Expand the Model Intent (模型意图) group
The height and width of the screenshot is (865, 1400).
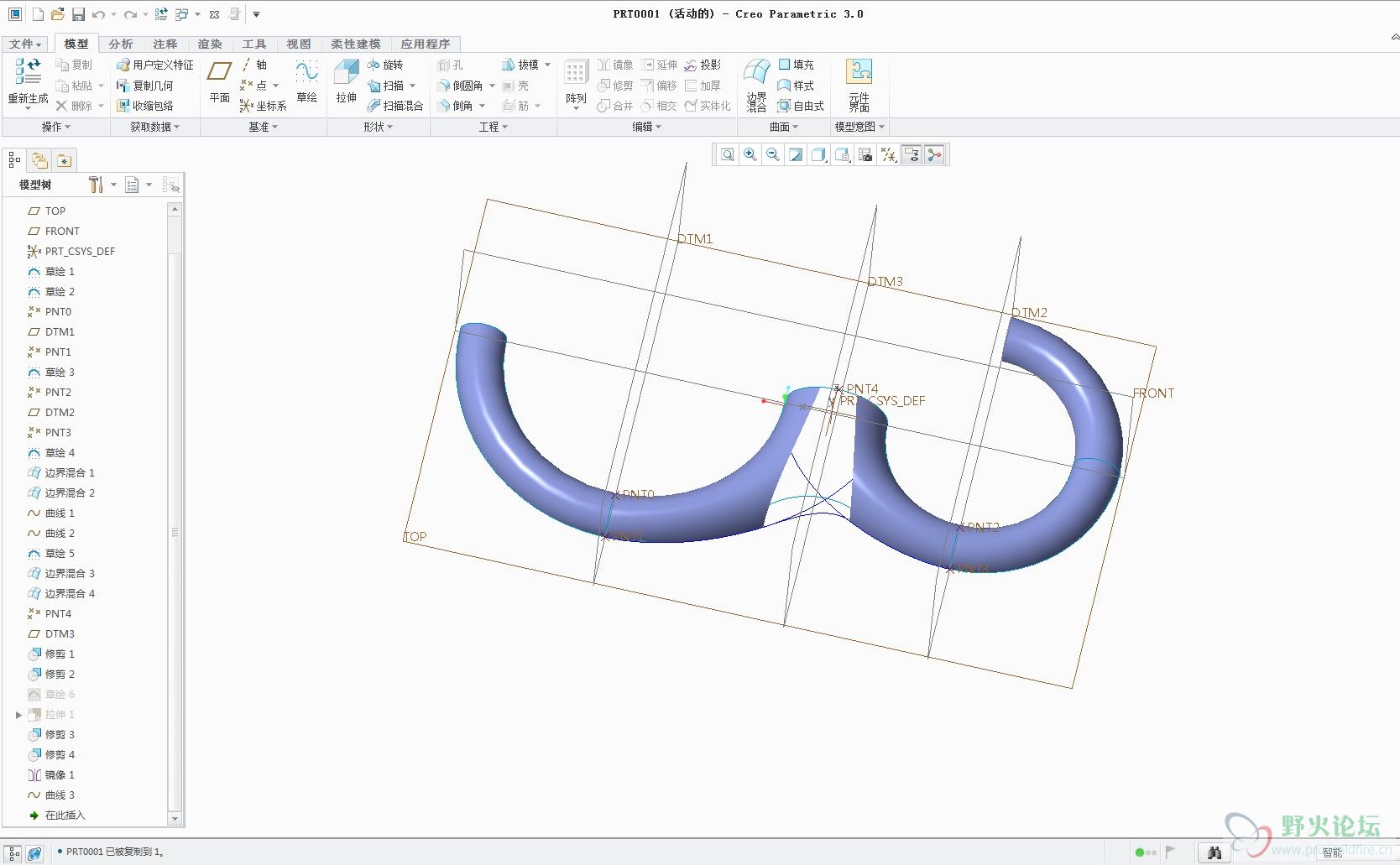coord(859,127)
